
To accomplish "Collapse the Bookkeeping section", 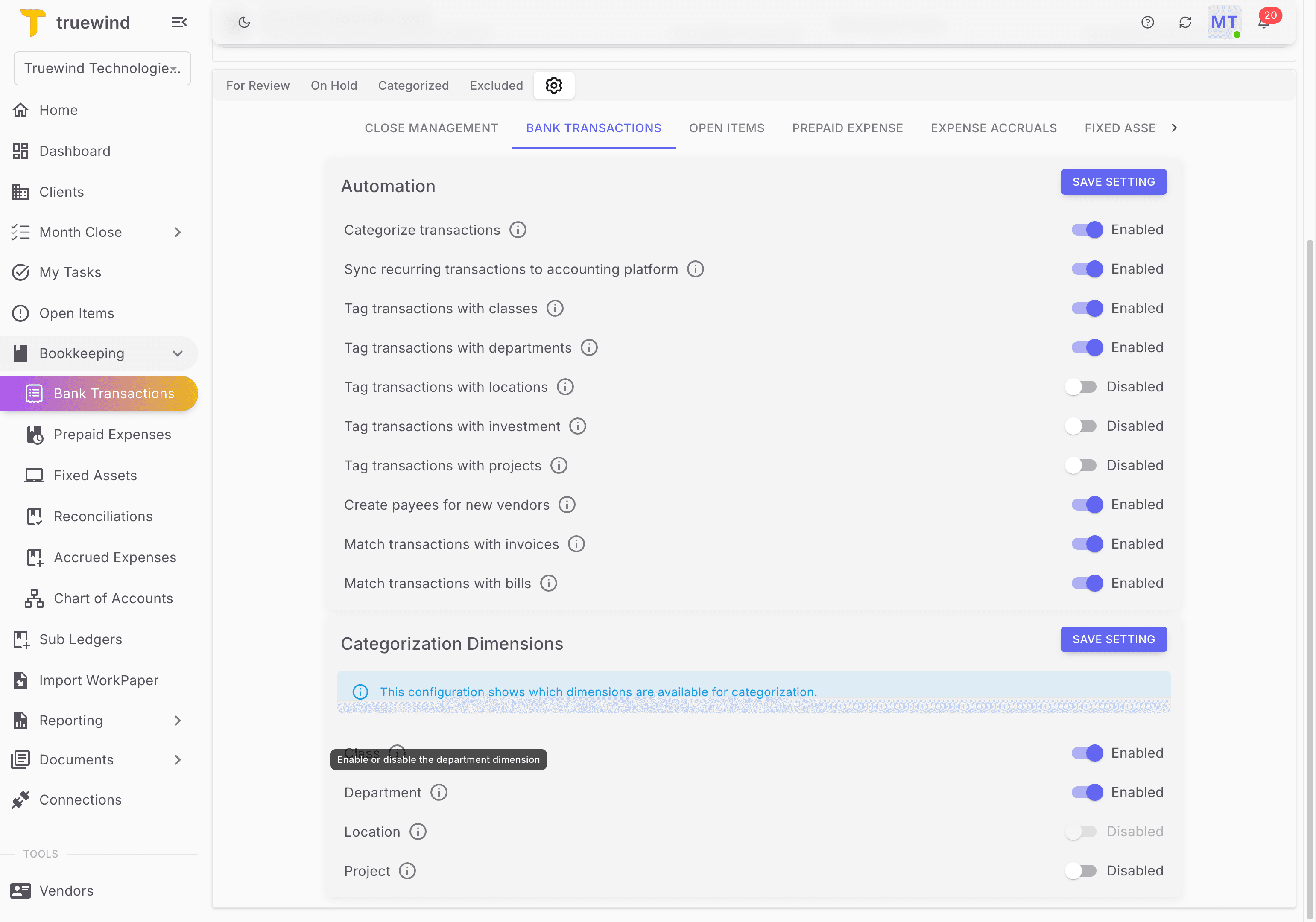I will tap(177, 353).
